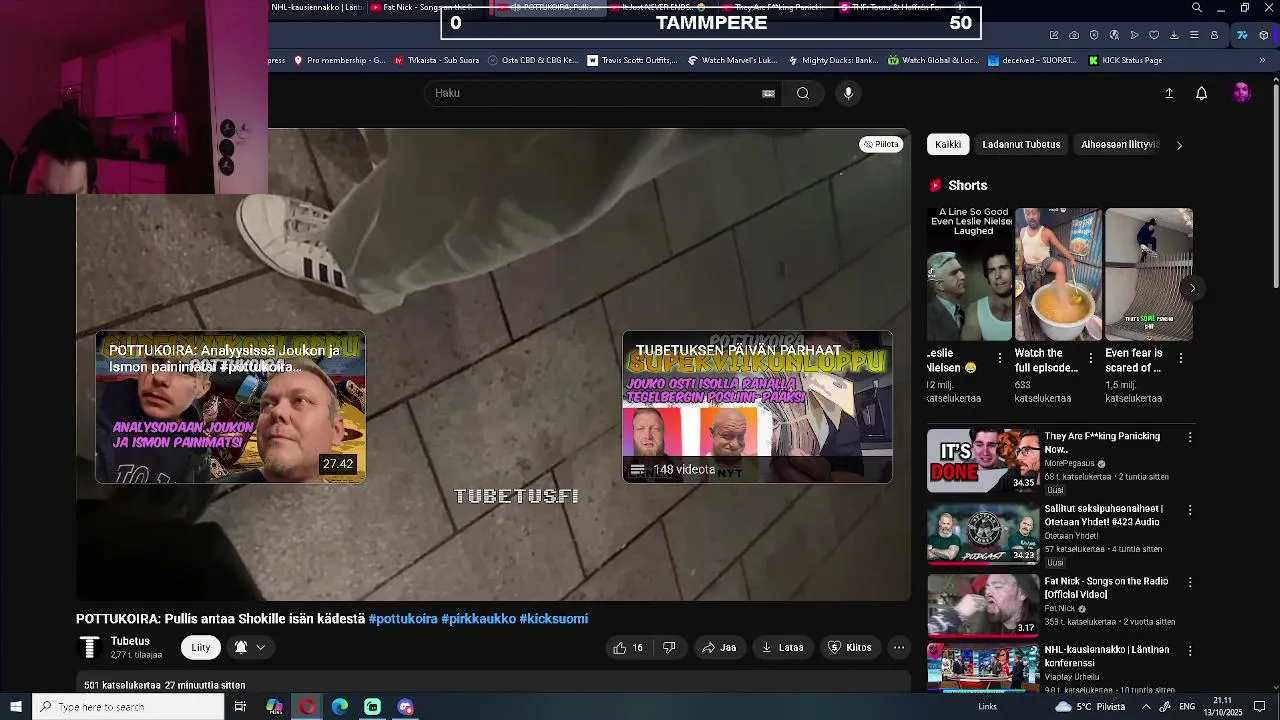This screenshot has height=720, width=1280.
Task: Share video with Jaa button
Action: pos(719,647)
